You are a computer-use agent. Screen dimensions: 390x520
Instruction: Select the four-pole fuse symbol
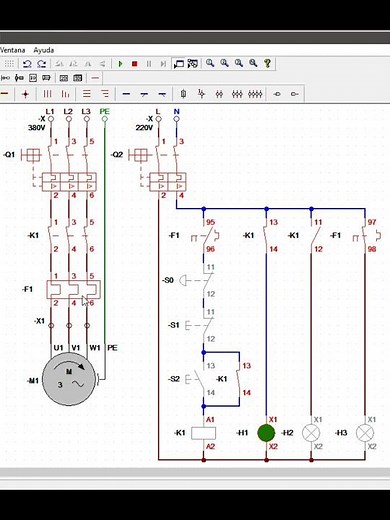255,94
